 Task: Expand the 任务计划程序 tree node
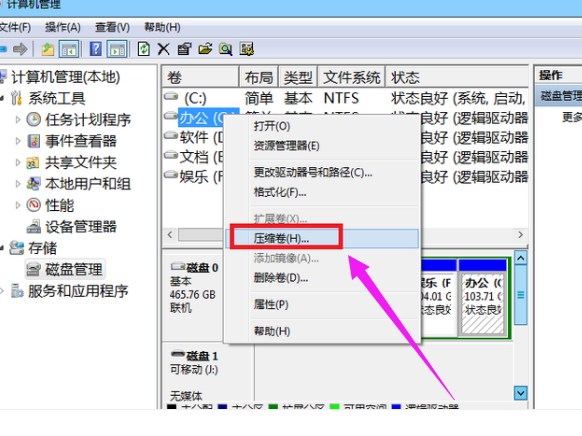pos(18,119)
